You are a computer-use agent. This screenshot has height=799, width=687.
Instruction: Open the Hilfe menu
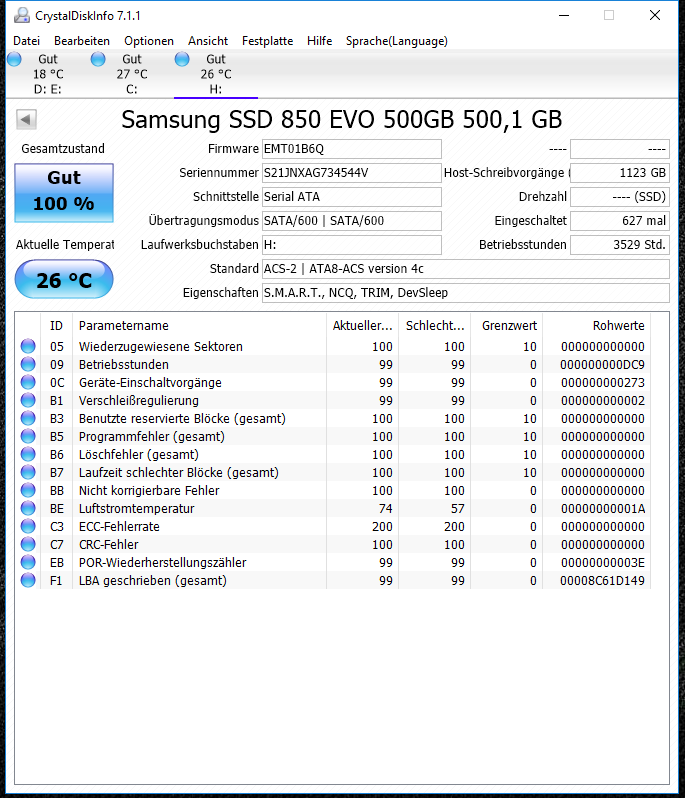tap(320, 41)
